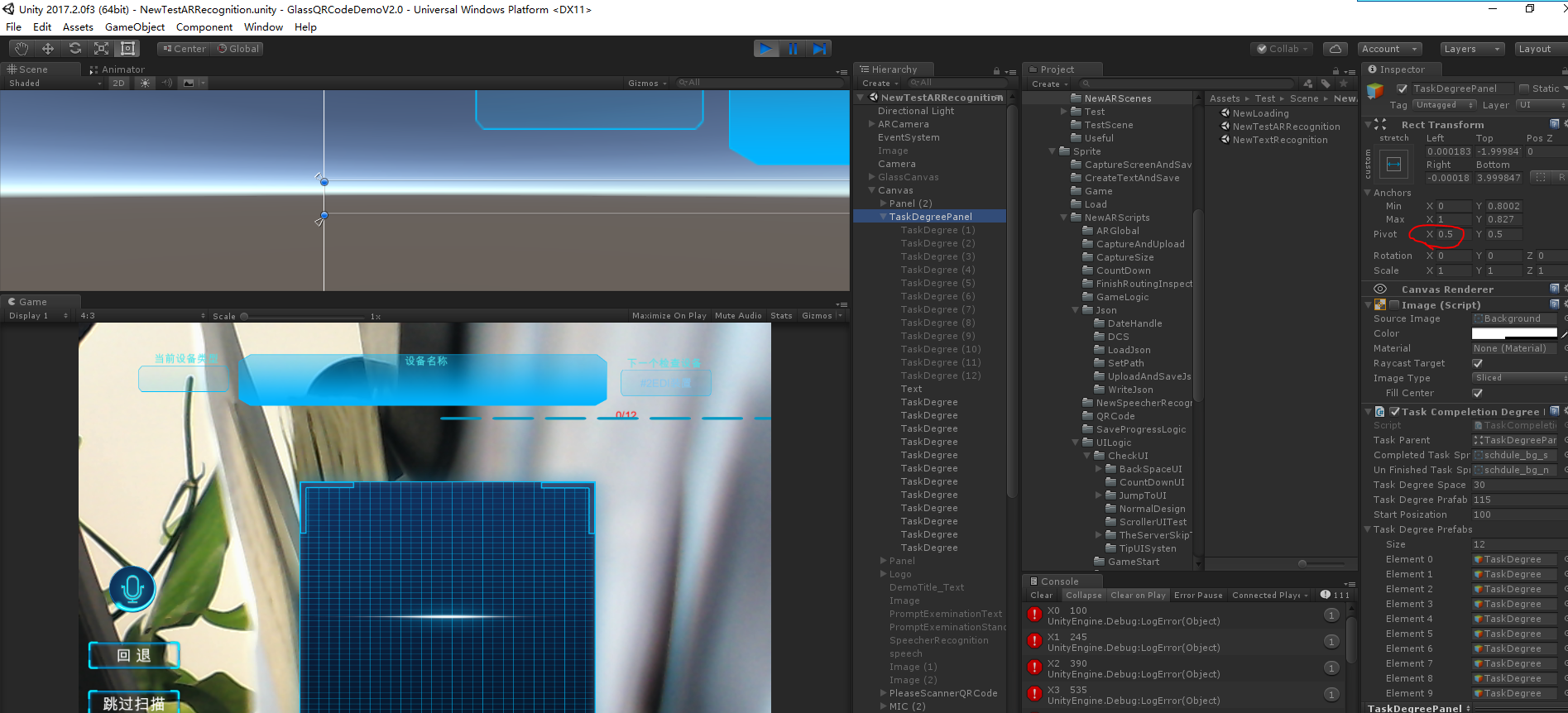Image resolution: width=1568 pixels, height=713 pixels.
Task: Open the Layers dropdown
Action: 1471,49
